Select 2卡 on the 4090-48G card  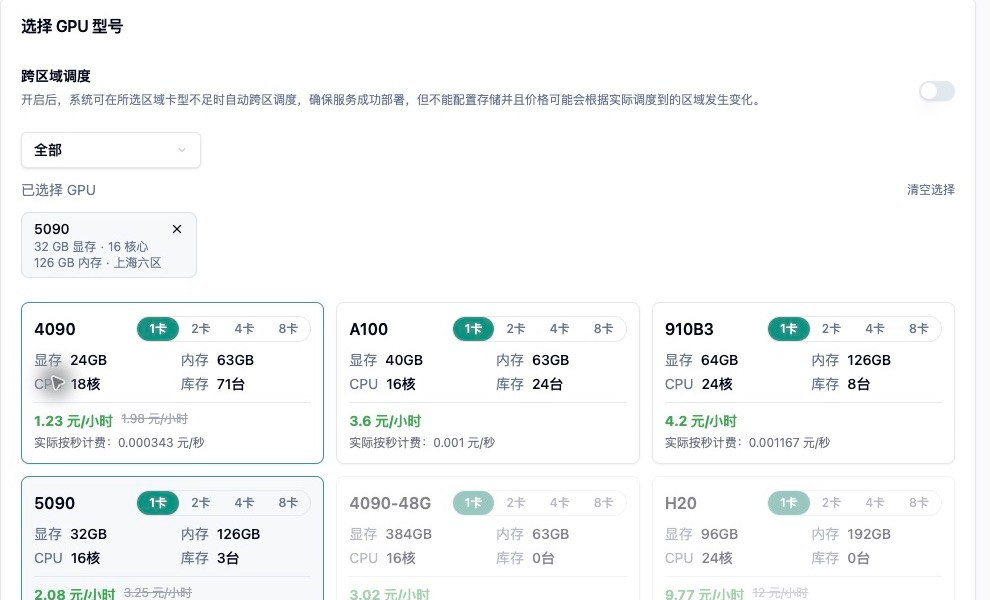pyautogui.click(x=516, y=503)
